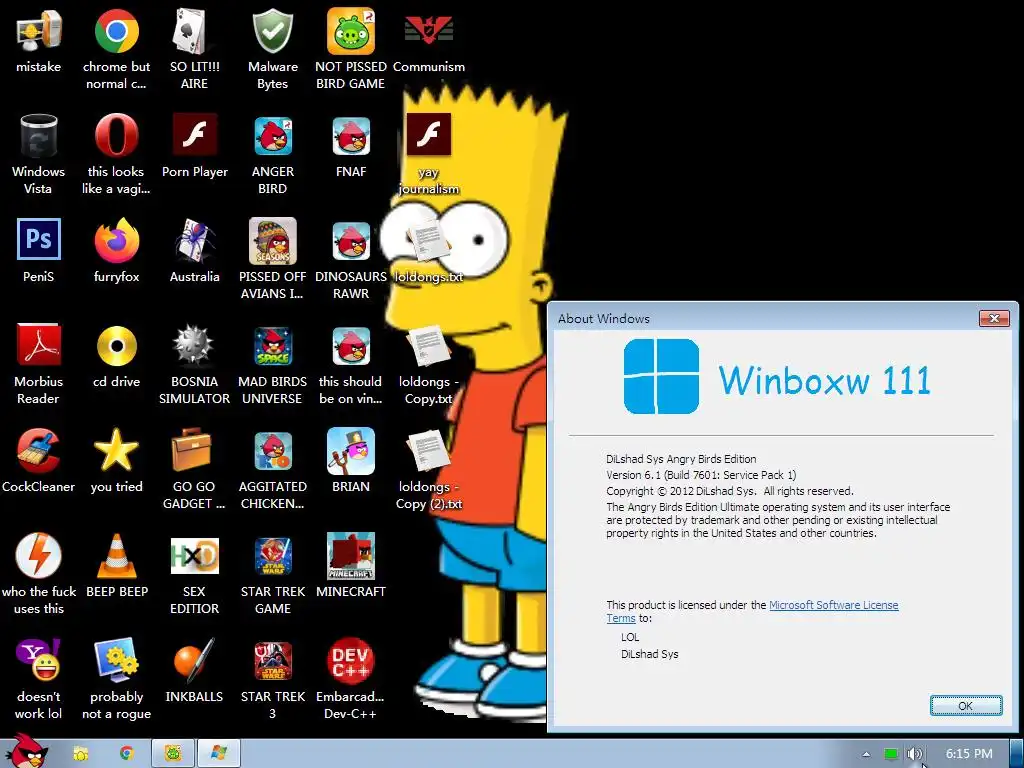Select the 'Australia' spider solitaire icon
The height and width of the screenshot is (768, 1024).
(194, 241)
